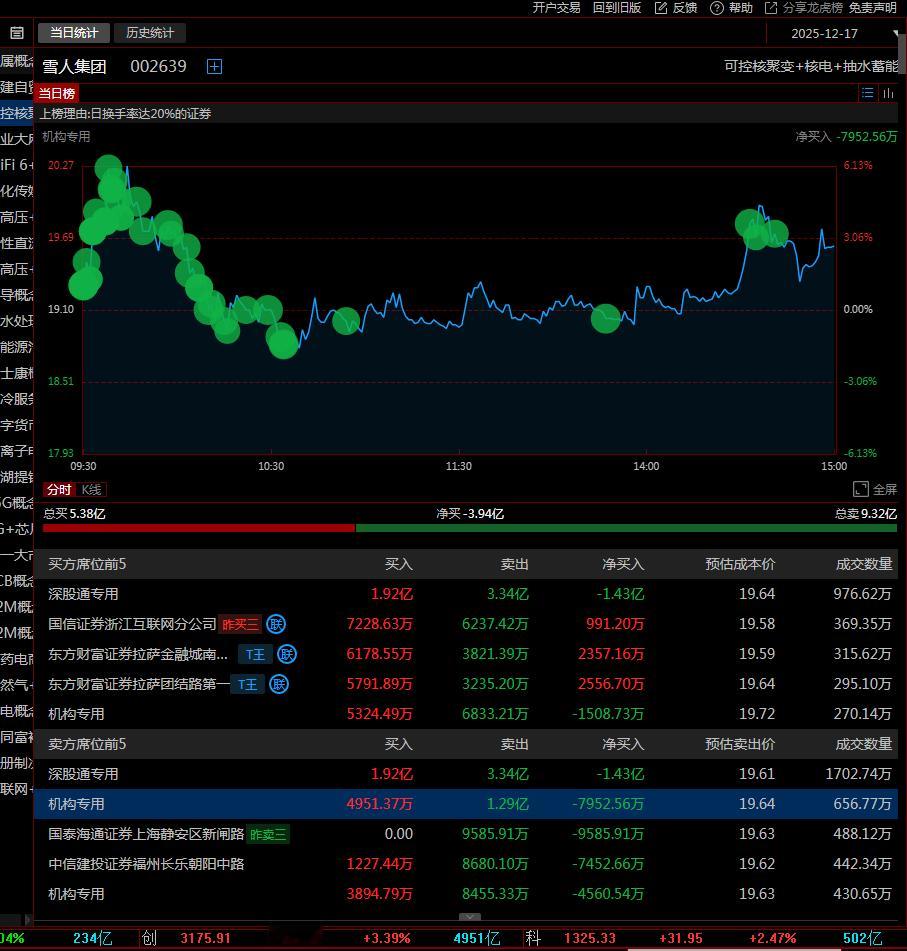This screenshot has width=907, height=951.
Task: Click the 预估卖出价 column header
Action: coord(740,744)
